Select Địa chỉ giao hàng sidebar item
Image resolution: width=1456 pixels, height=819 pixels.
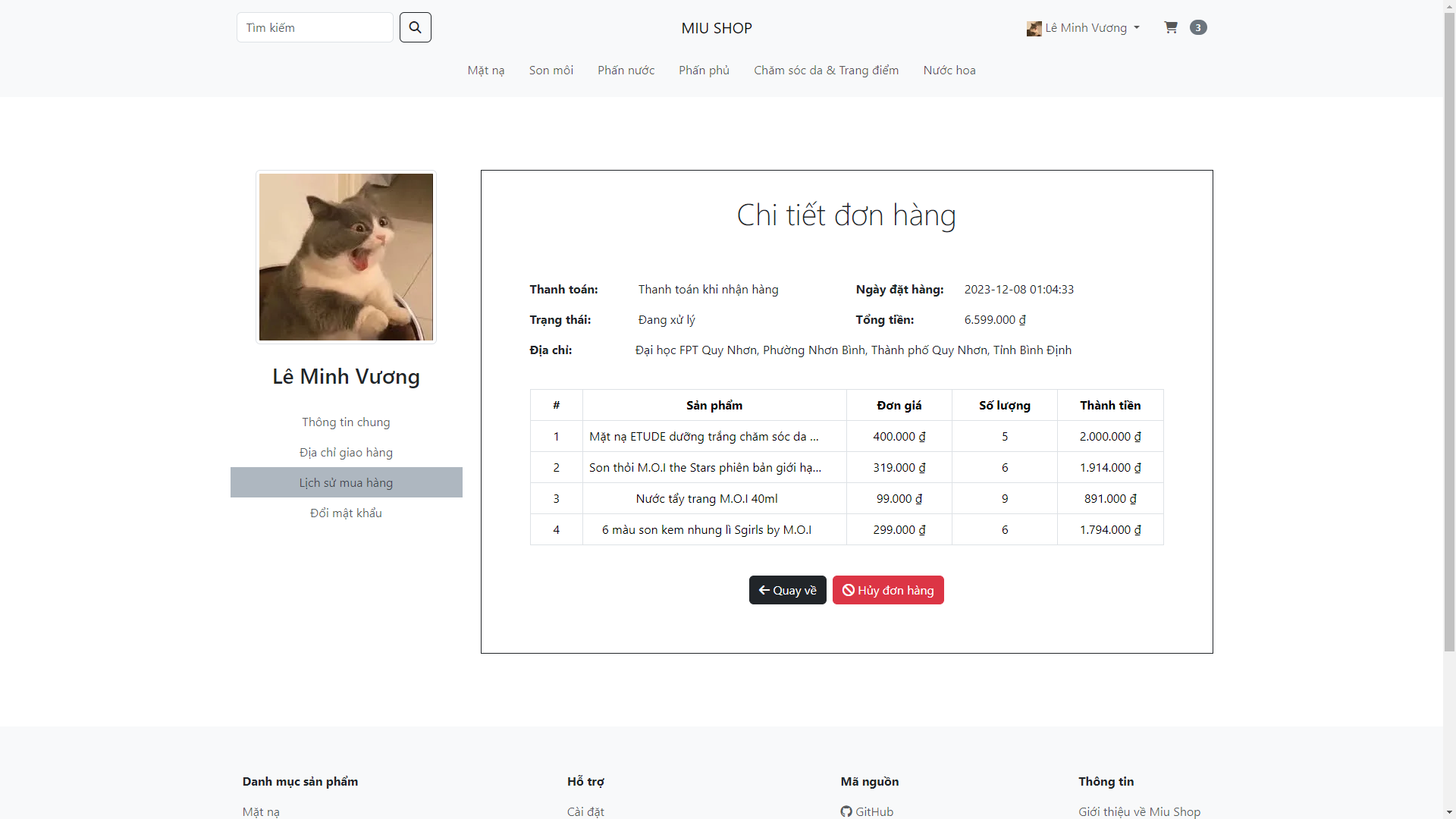(x=346, y=452)
